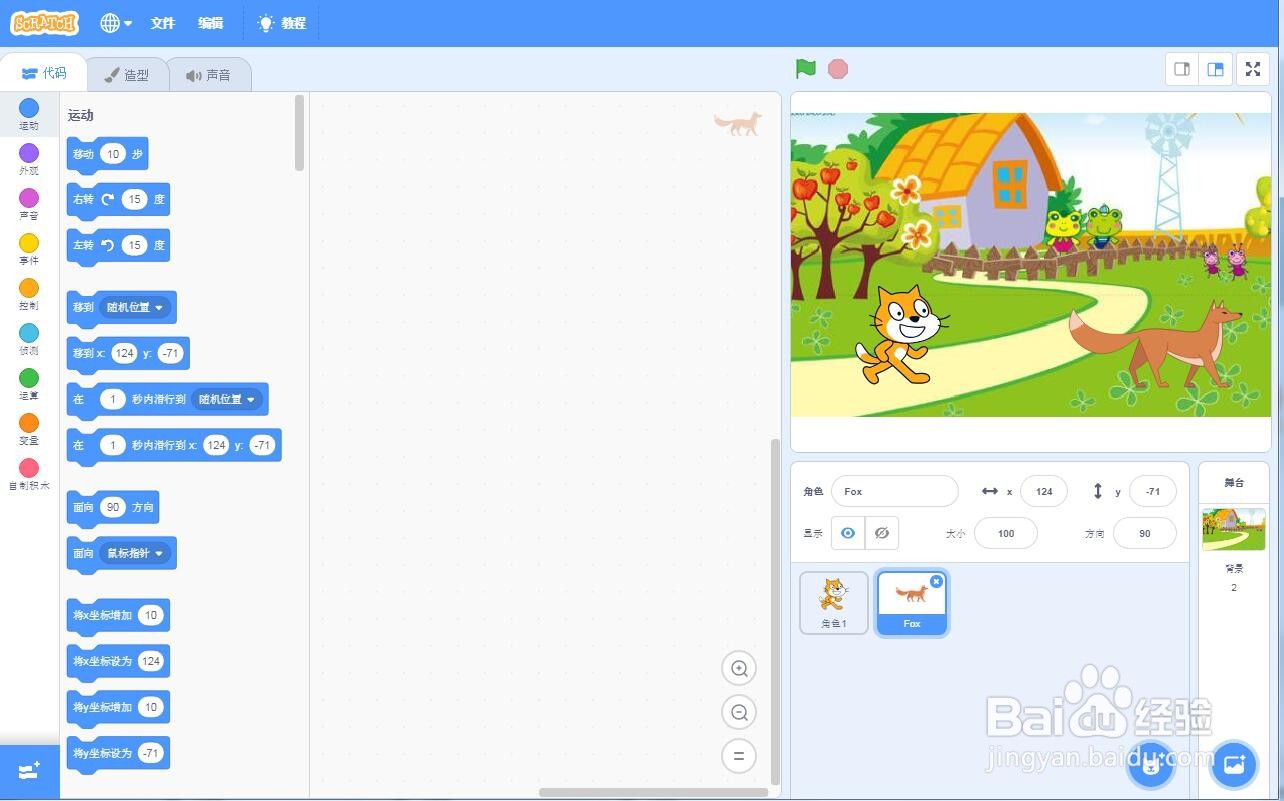Image resolution: width=1284 pixels, height=801 pixels.
Task: Open the 编辑 menu
Action: click(x=210, y=23)
